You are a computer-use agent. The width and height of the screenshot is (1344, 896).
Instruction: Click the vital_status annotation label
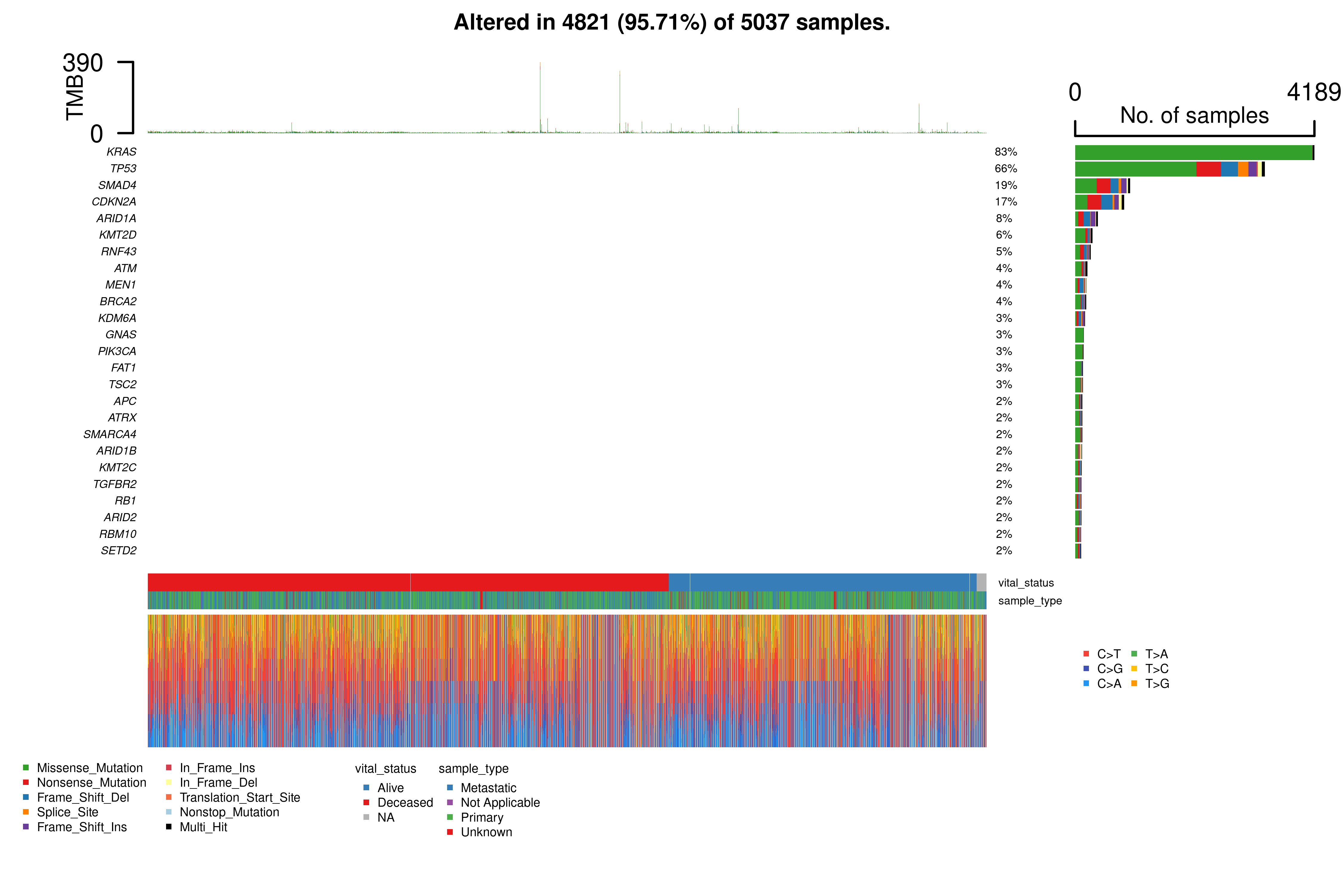pyautogui.click(x=1026, y=583)
